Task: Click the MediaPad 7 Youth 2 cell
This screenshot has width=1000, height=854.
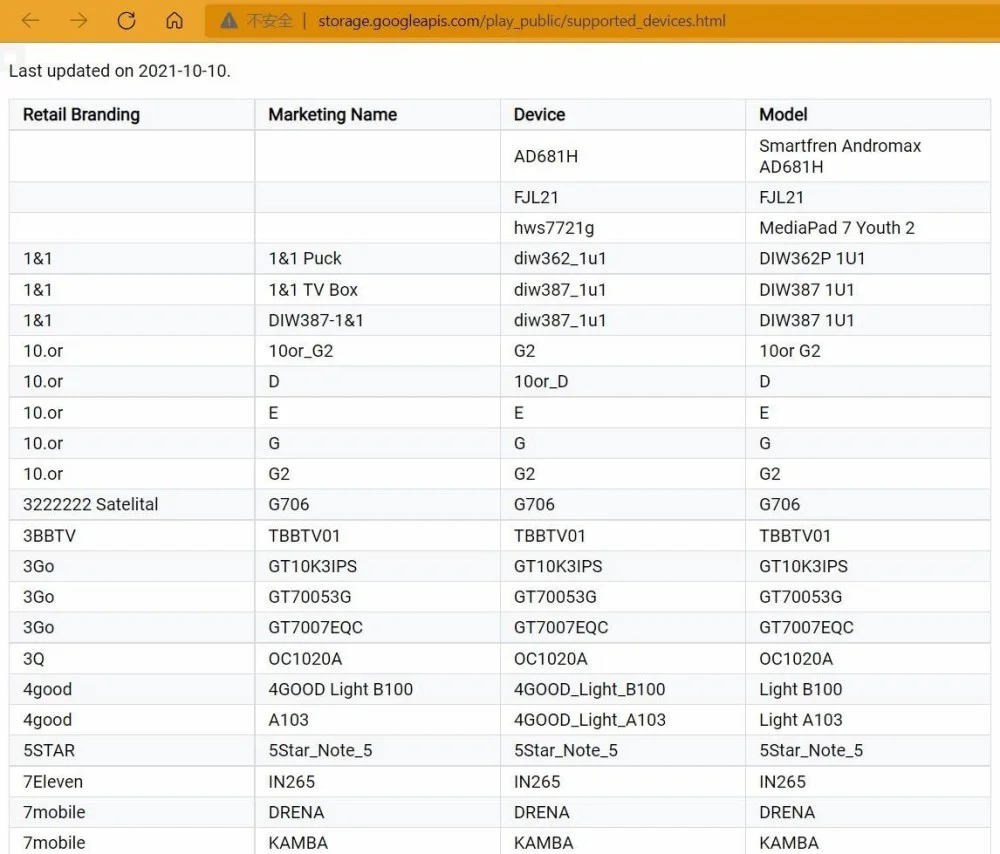Action: pos(868,228)
